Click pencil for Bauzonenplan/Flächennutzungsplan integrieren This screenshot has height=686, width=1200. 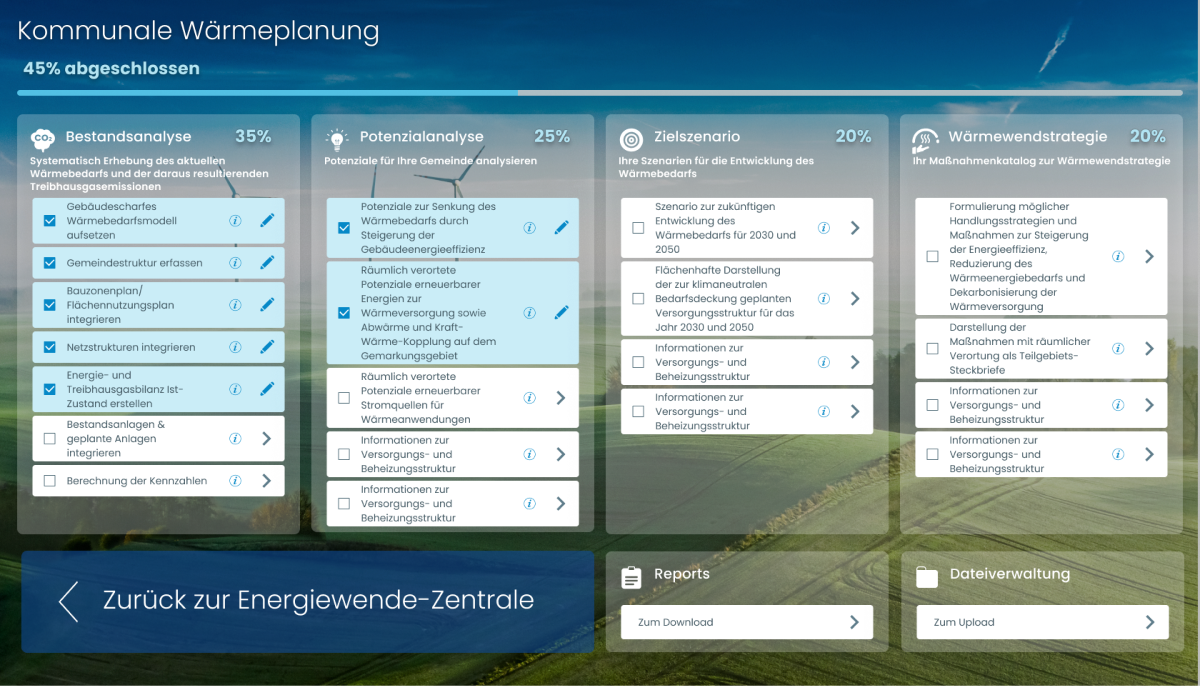(267, 305)
